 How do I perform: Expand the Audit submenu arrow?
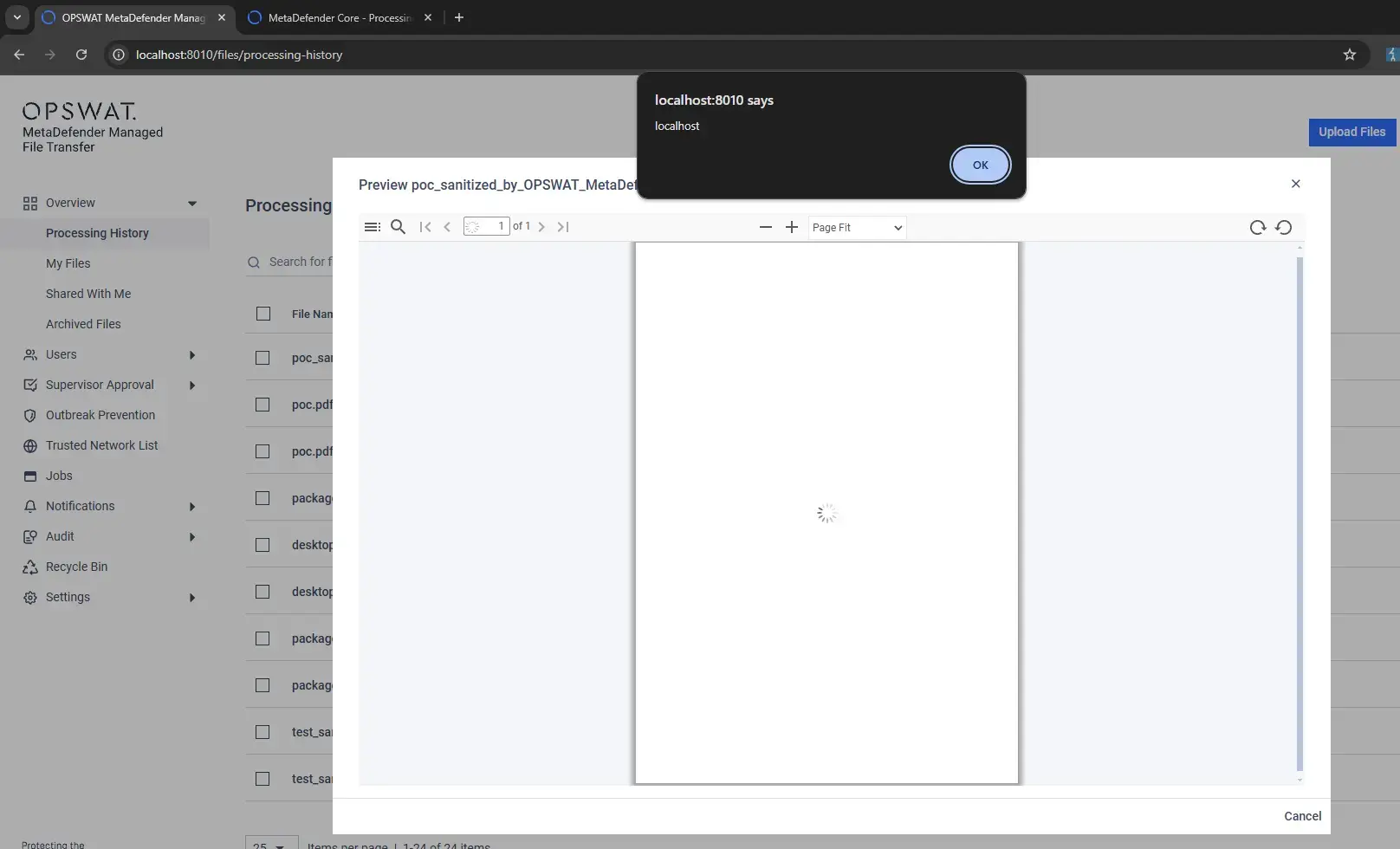tap(192, 536)
